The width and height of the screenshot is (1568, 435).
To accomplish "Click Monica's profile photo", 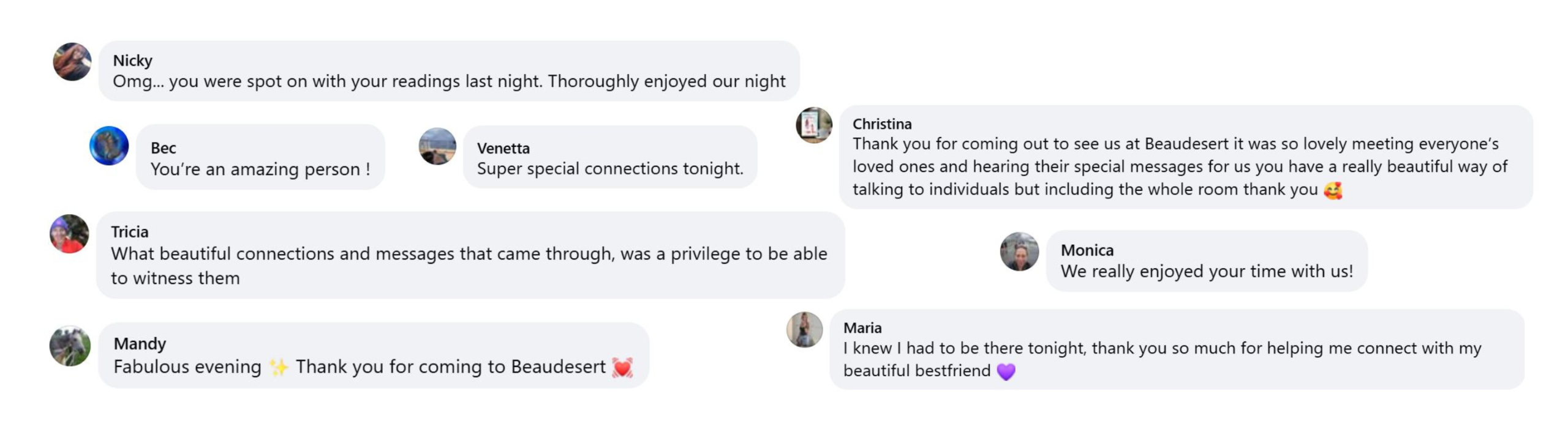I will click(1019, 251).
